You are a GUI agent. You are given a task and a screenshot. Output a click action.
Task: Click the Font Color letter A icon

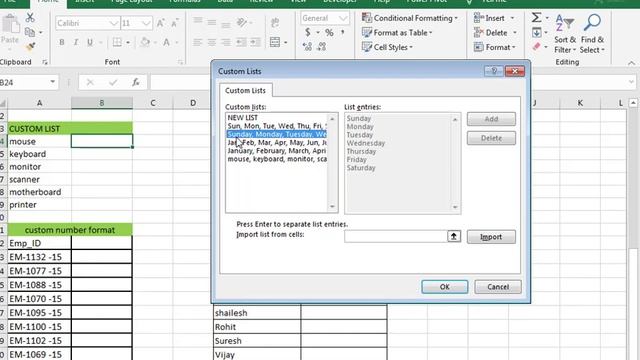pyautogui.click(x=167, y=42)
